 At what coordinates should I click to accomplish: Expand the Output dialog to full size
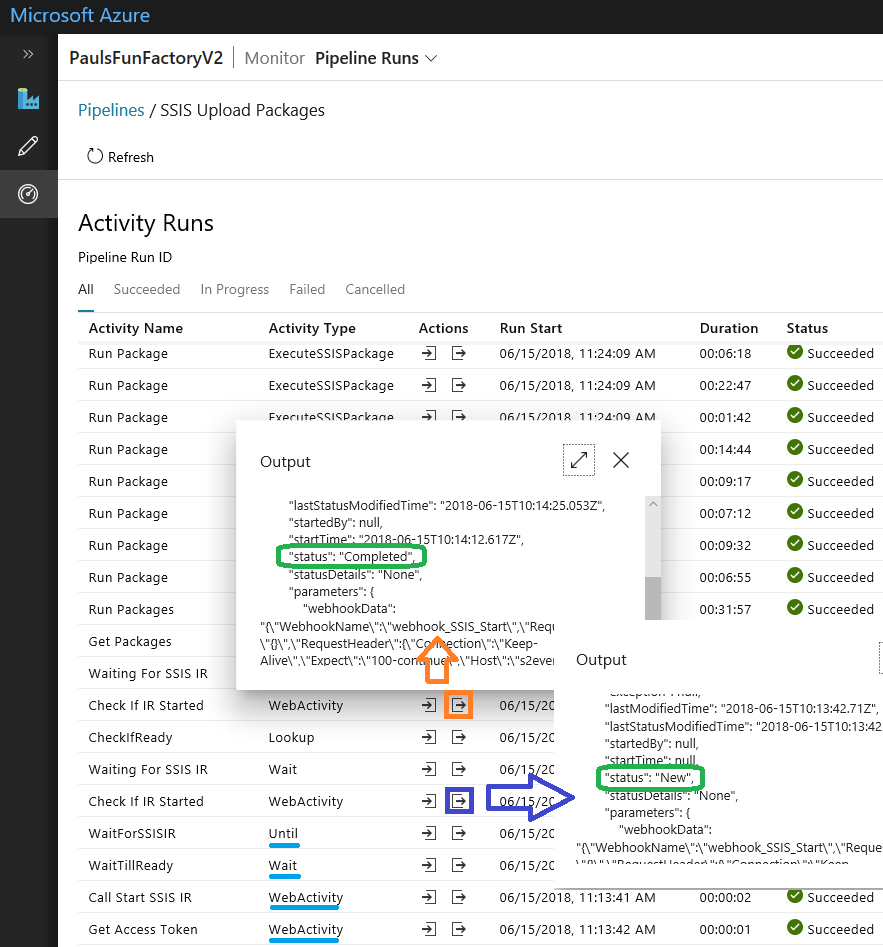pyautogui.click(x=579, y=460)
